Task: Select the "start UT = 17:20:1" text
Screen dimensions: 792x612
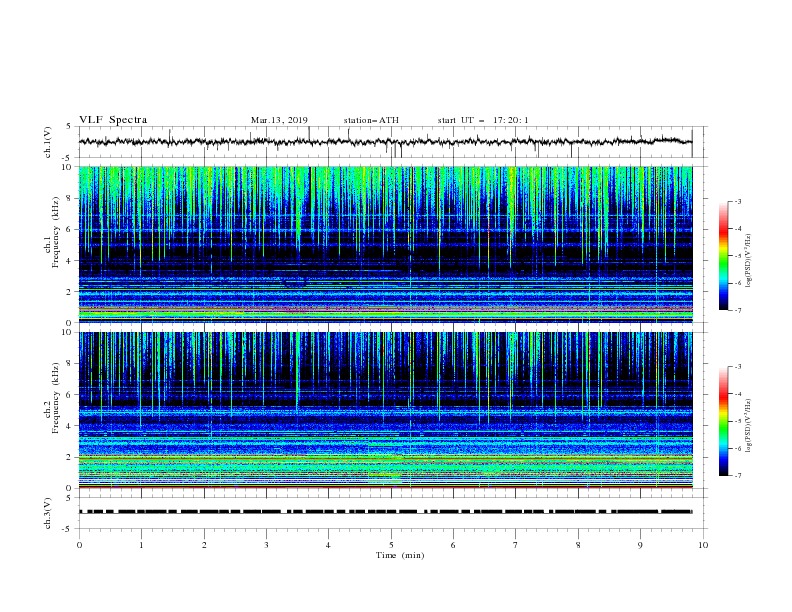Action: pyautogui.click(x=483, y=120)
